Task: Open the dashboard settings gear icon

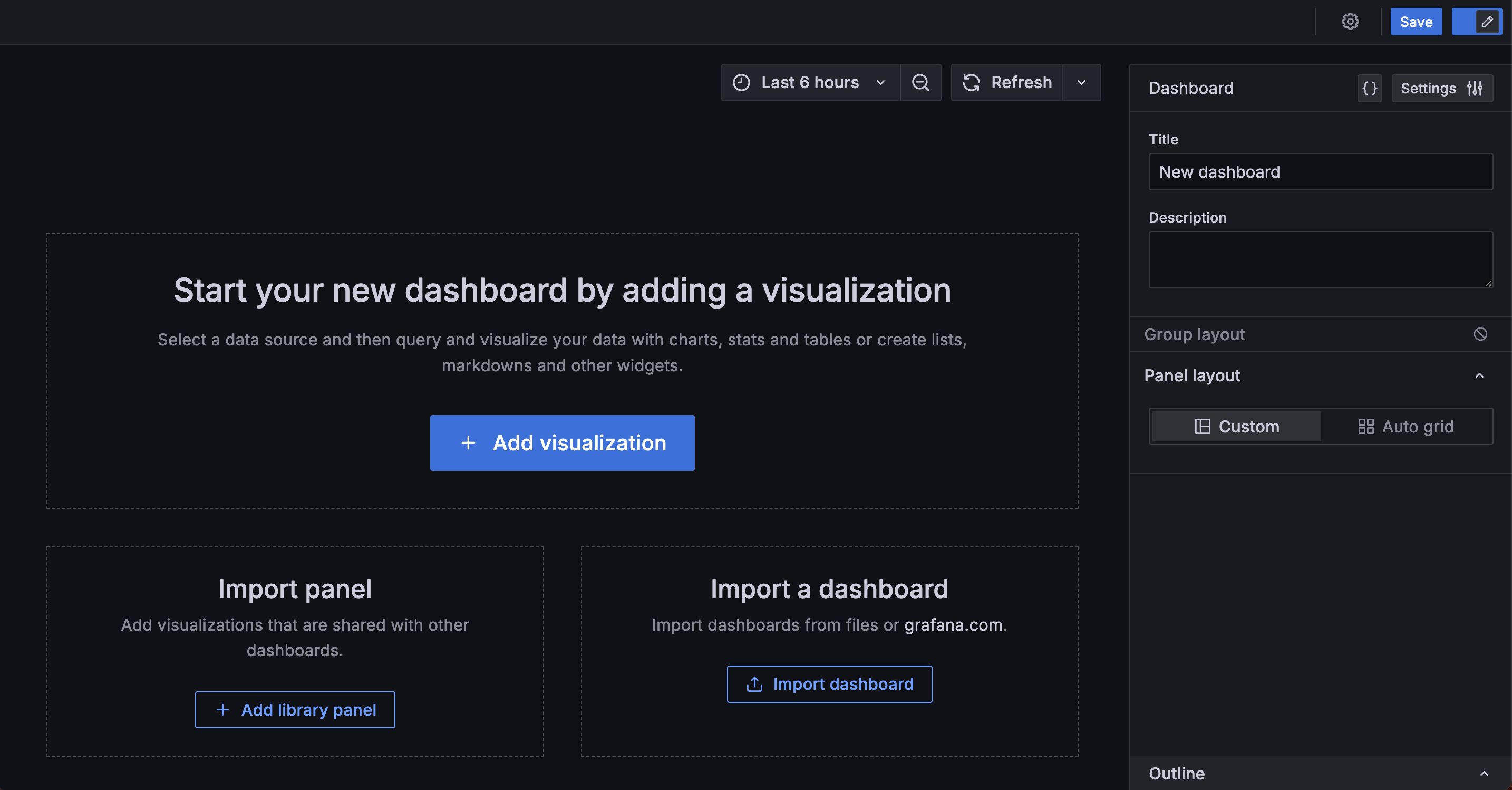Action: click(1350, 22)
